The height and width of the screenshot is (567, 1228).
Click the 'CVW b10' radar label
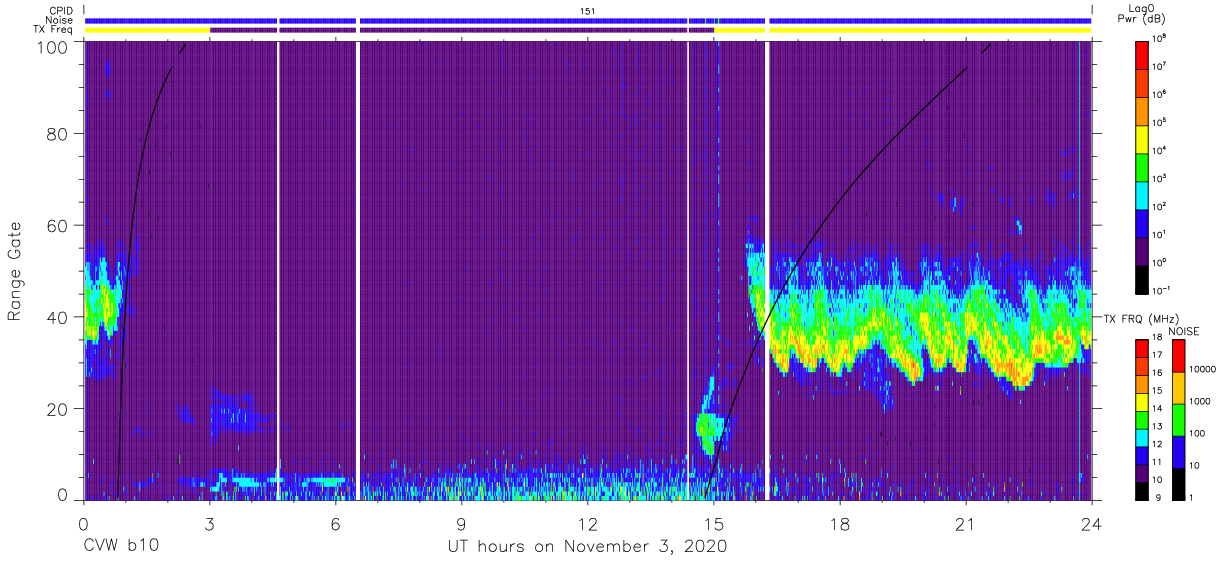click(x=120, y=547)
